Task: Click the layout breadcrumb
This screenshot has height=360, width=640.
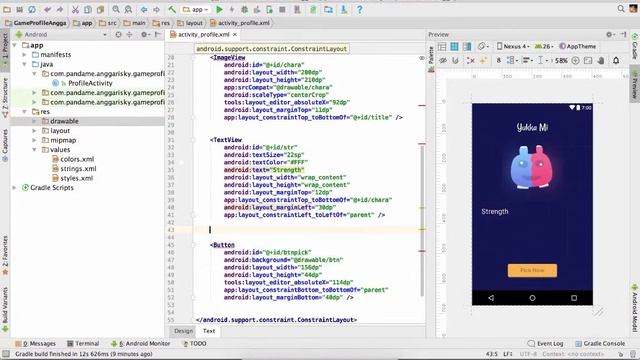Action: [190, 23]
